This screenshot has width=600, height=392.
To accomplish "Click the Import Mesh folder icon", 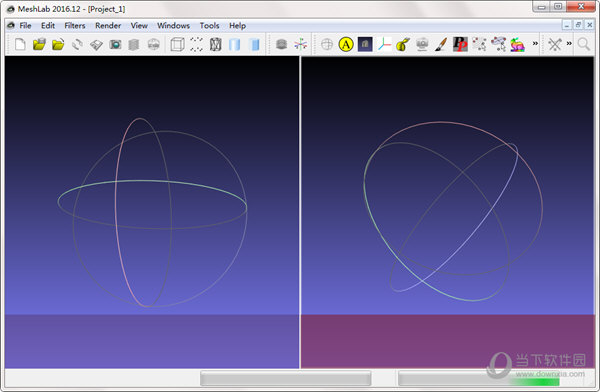I will 58,44.
